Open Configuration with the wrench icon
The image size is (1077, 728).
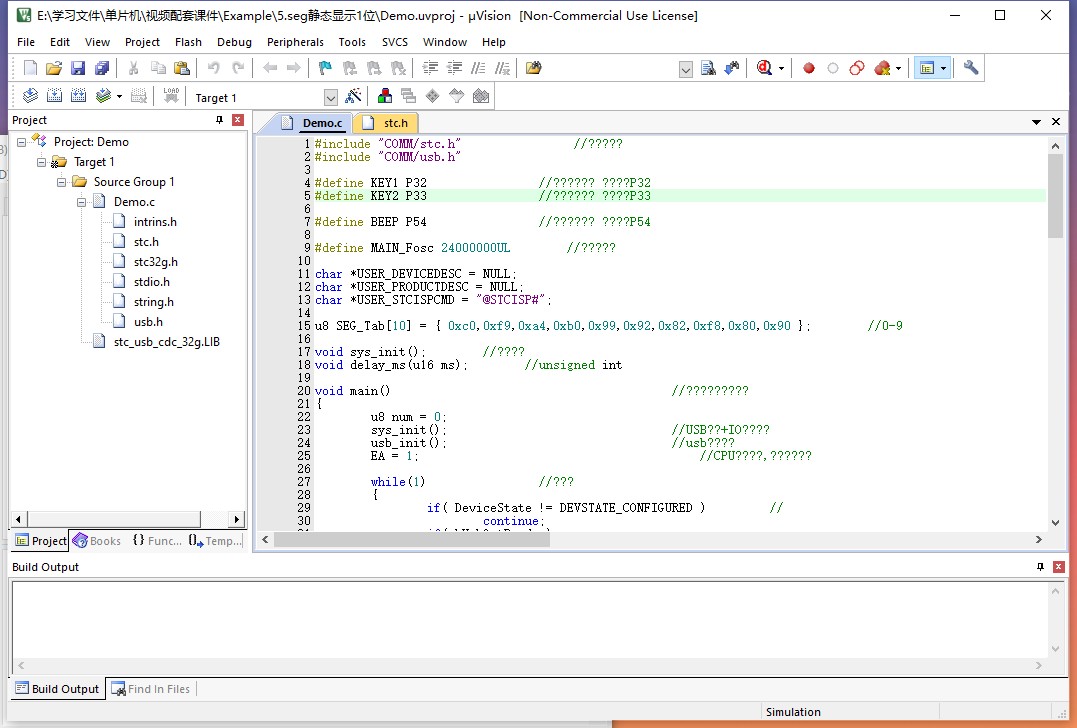point(971,68)
